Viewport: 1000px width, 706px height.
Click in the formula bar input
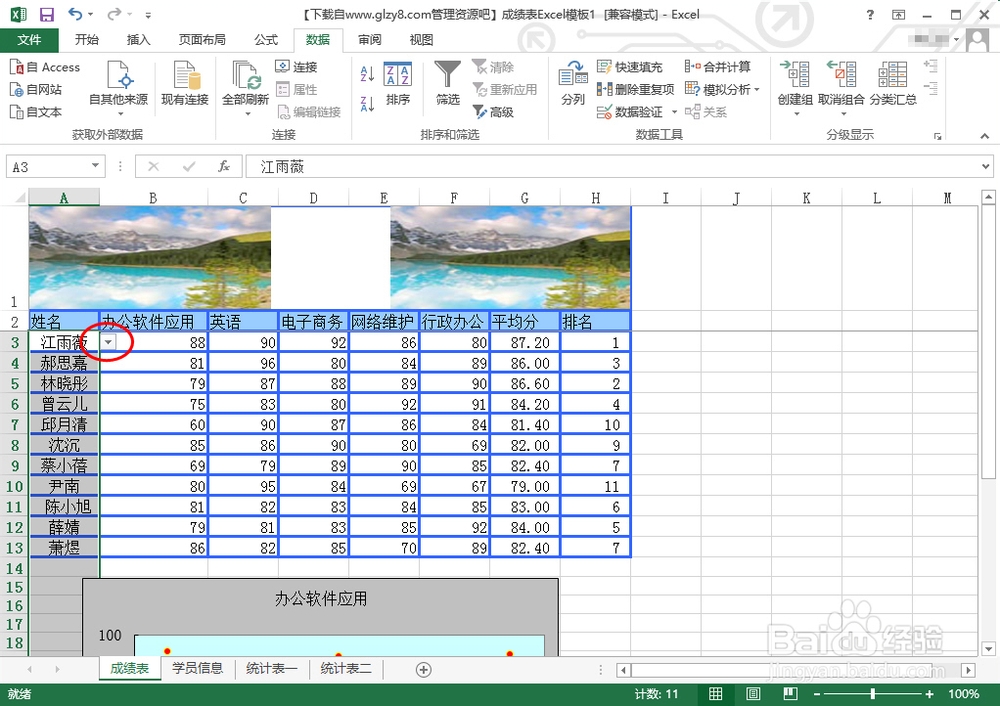click(612, 166)
